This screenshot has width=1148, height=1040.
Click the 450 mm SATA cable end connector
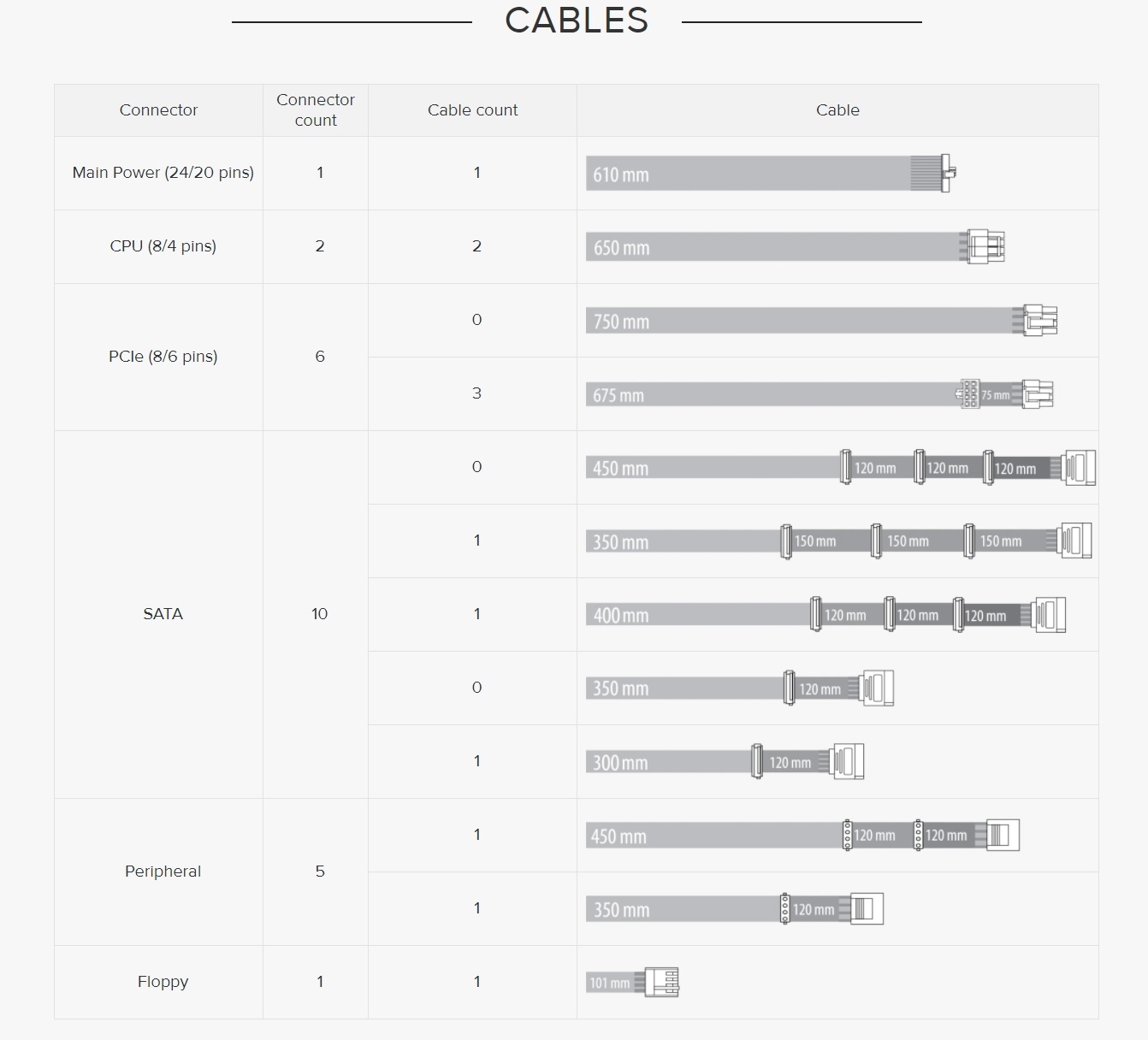pyautogui.click(x=1079, y=468)
